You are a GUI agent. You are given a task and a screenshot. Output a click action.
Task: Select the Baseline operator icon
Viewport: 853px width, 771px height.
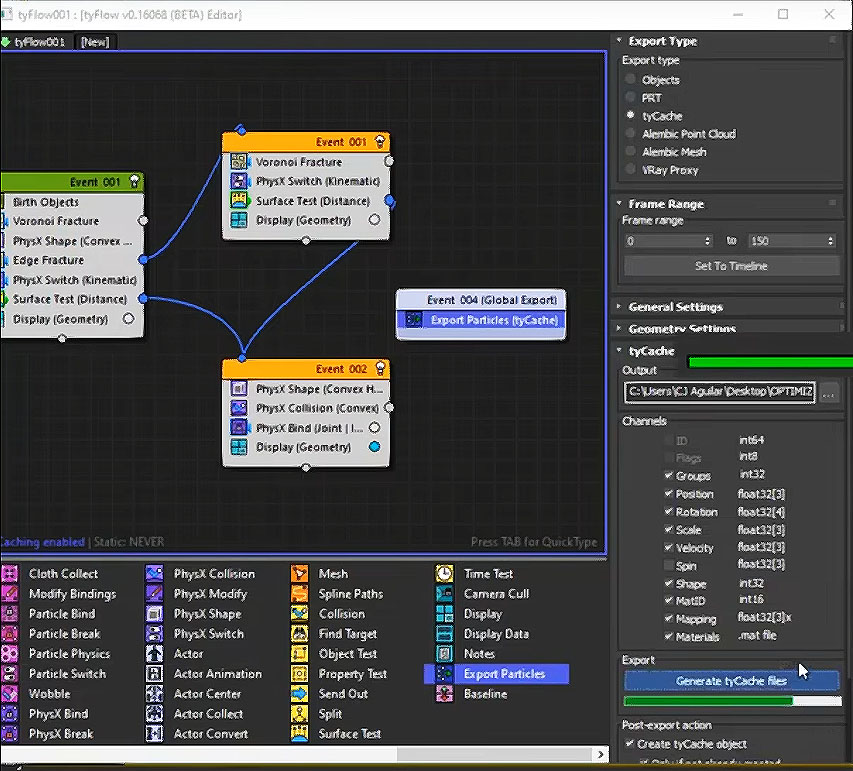(x=444, y=694)
